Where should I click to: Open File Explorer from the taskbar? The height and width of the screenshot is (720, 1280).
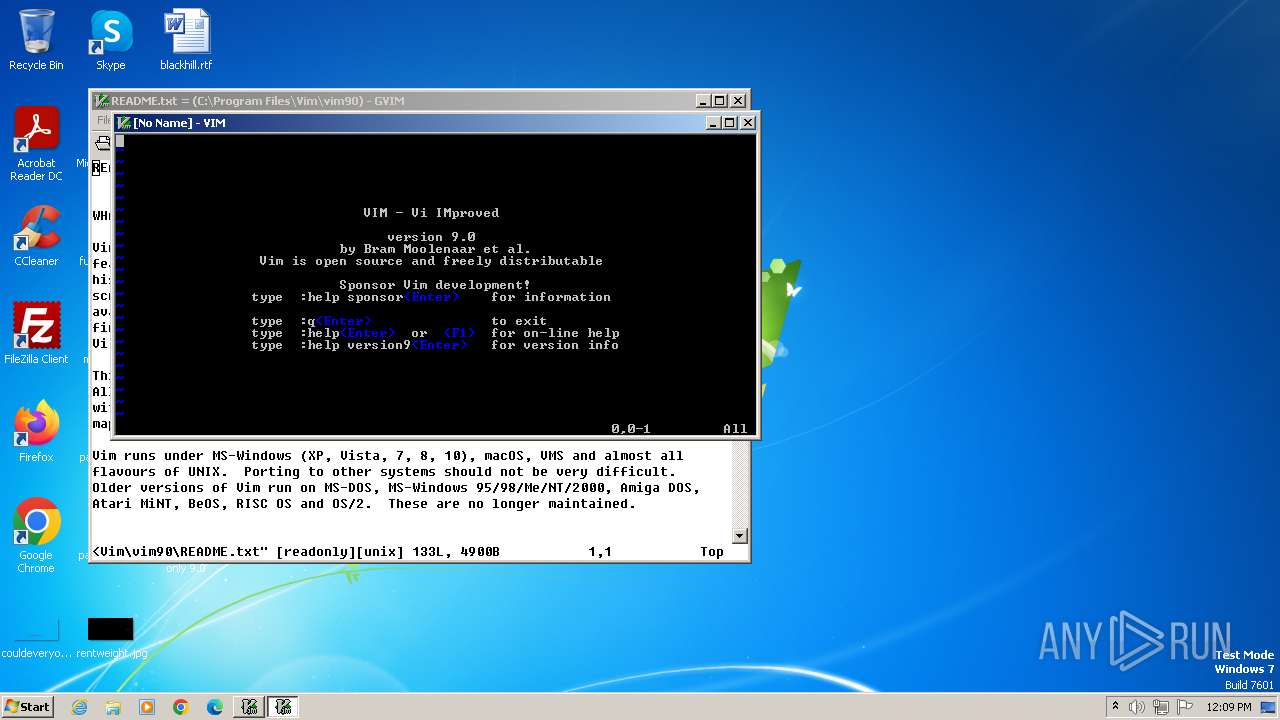[x=113, y=707]
